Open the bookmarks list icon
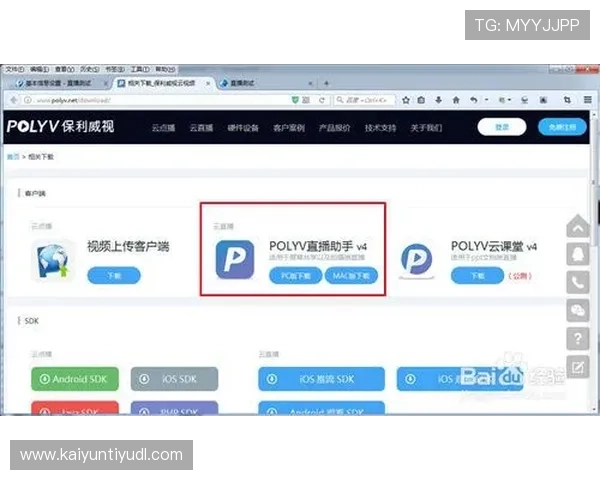600x480 pixels. (x=421, y=100)
